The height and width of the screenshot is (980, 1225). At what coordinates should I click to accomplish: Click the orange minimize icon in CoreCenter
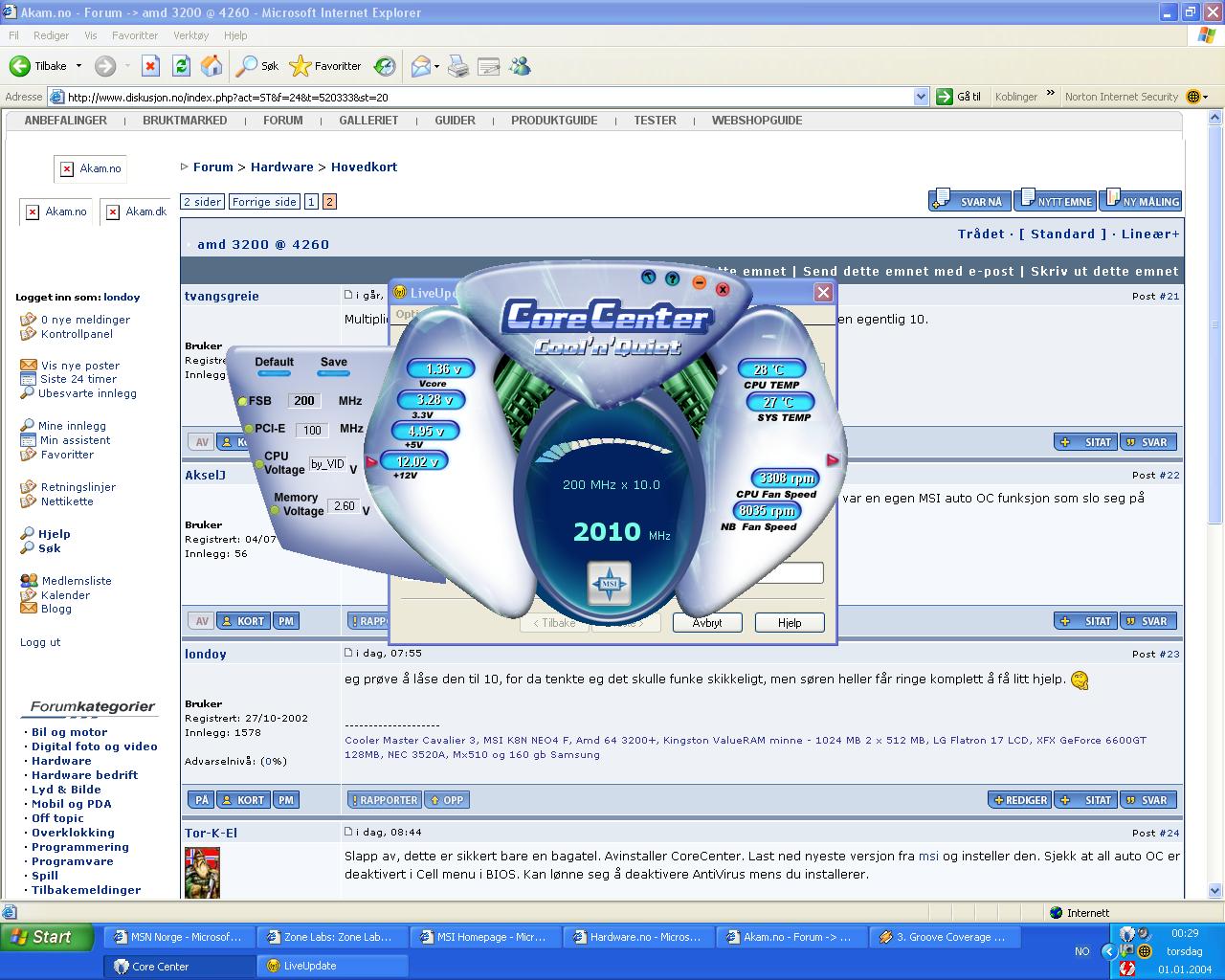click(699, 282)
